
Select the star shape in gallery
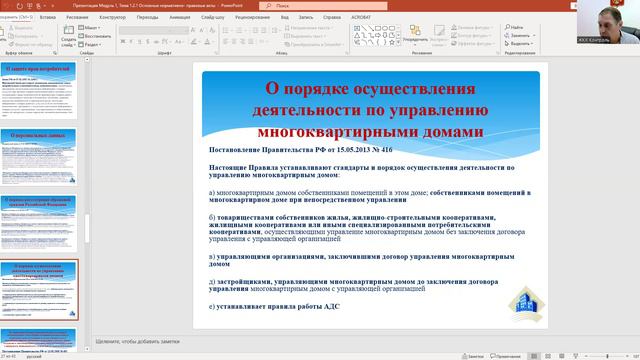[x=392, y=42]
